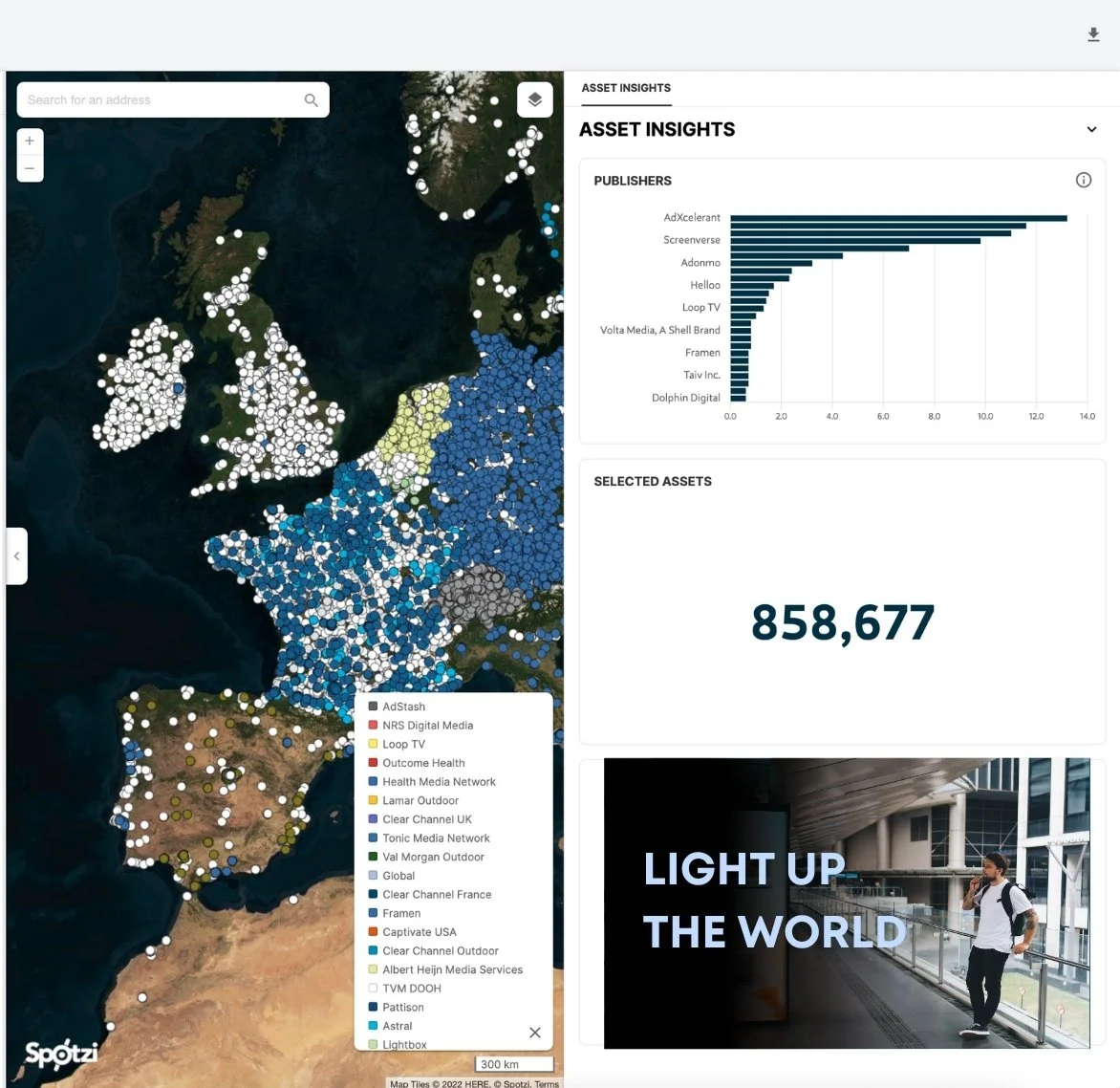The height and width of the screenshot is (1088, 1120).
Task: Select Val Morgan Outdoor legend entry
Action: point(425,857)
